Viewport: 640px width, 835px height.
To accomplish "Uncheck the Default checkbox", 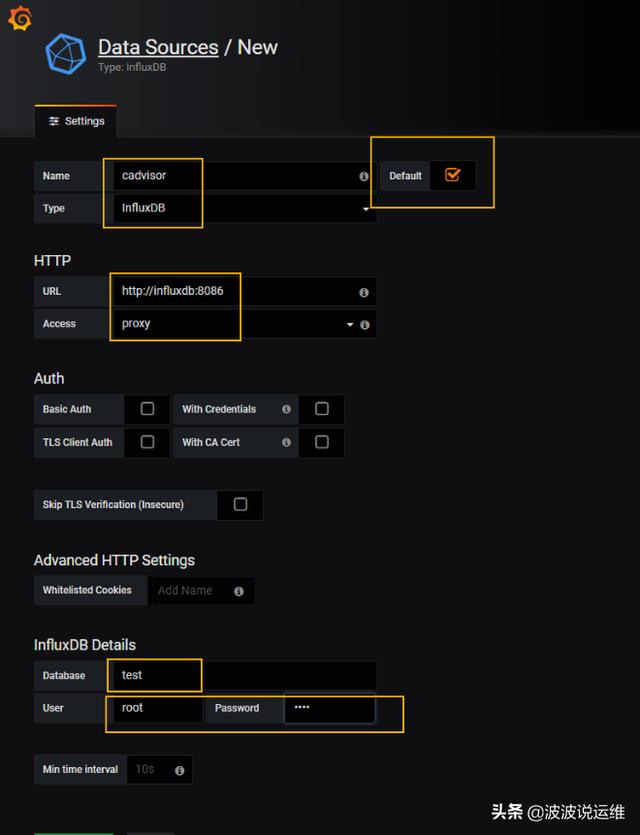I will point(452,175).
